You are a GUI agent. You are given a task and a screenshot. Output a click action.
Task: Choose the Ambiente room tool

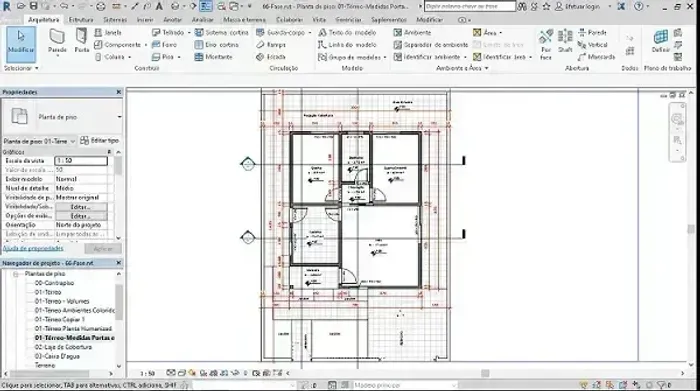[x=412, y=33]
